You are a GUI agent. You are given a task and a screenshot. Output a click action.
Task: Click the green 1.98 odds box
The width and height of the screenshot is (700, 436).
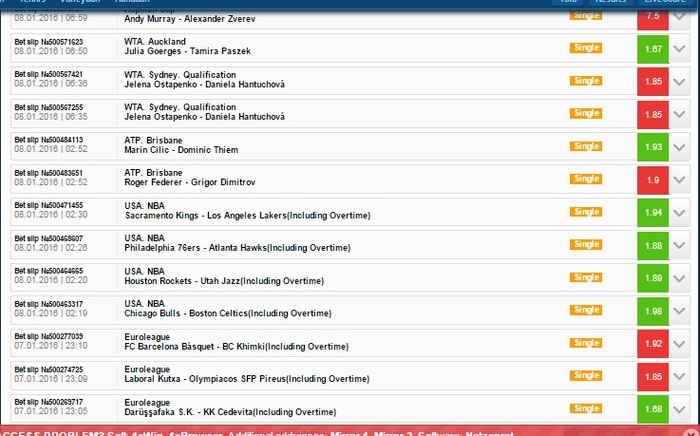pos(653,311)
